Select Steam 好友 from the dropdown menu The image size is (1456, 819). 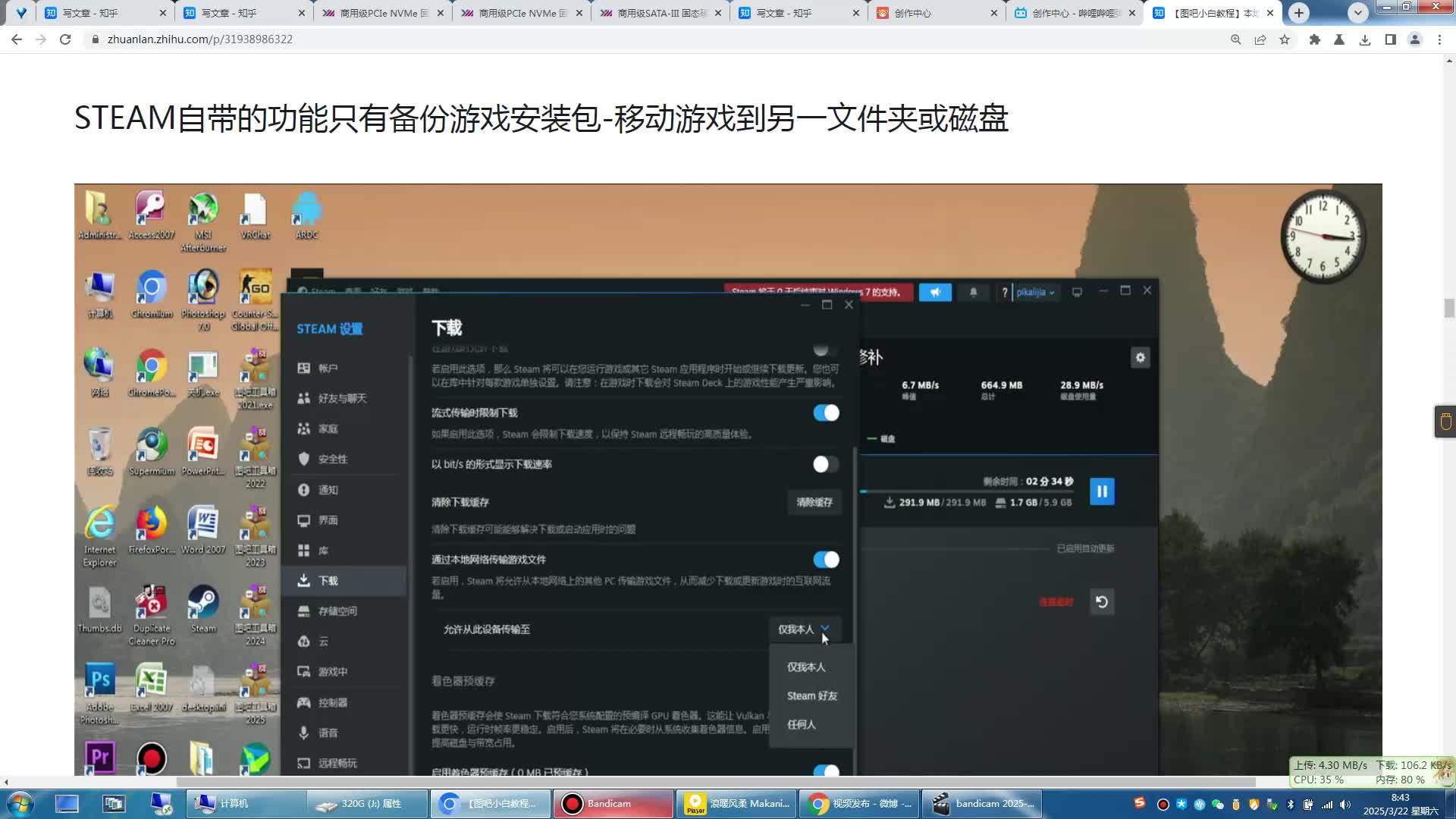click(x=811, y=695)
